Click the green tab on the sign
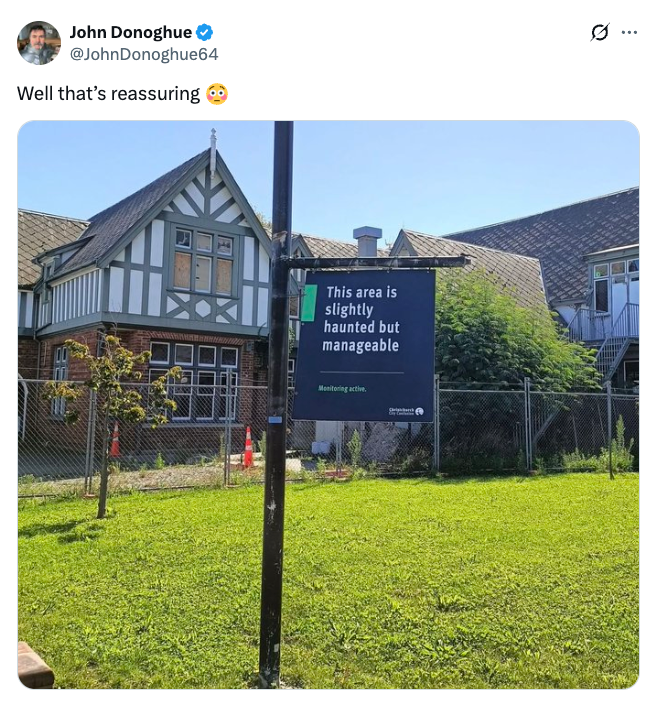The width and height of the screenshot is (655, 710). pyautogui.click(x=309, y=303)
